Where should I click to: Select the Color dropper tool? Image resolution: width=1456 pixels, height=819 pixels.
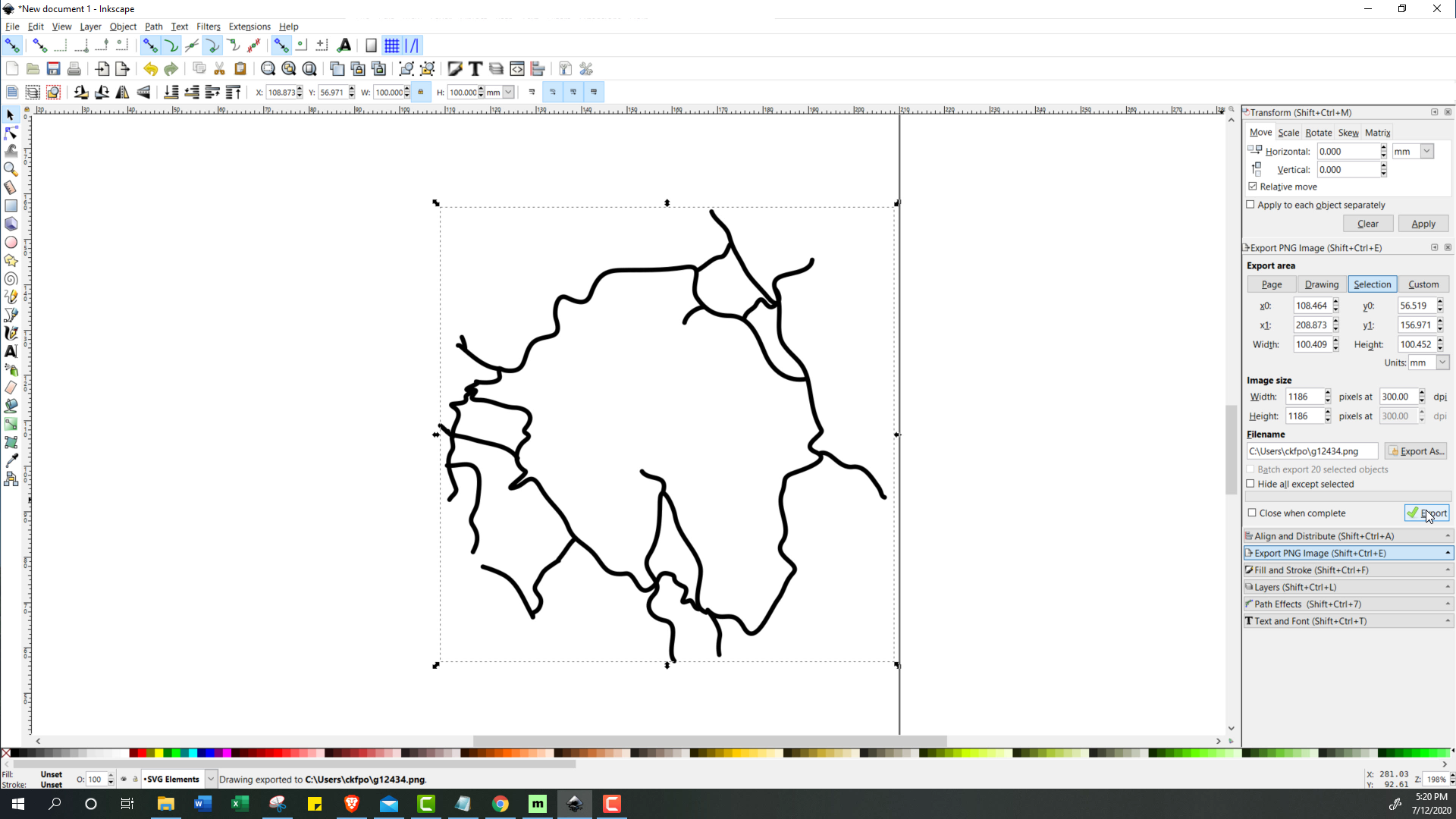pos(11,460)
